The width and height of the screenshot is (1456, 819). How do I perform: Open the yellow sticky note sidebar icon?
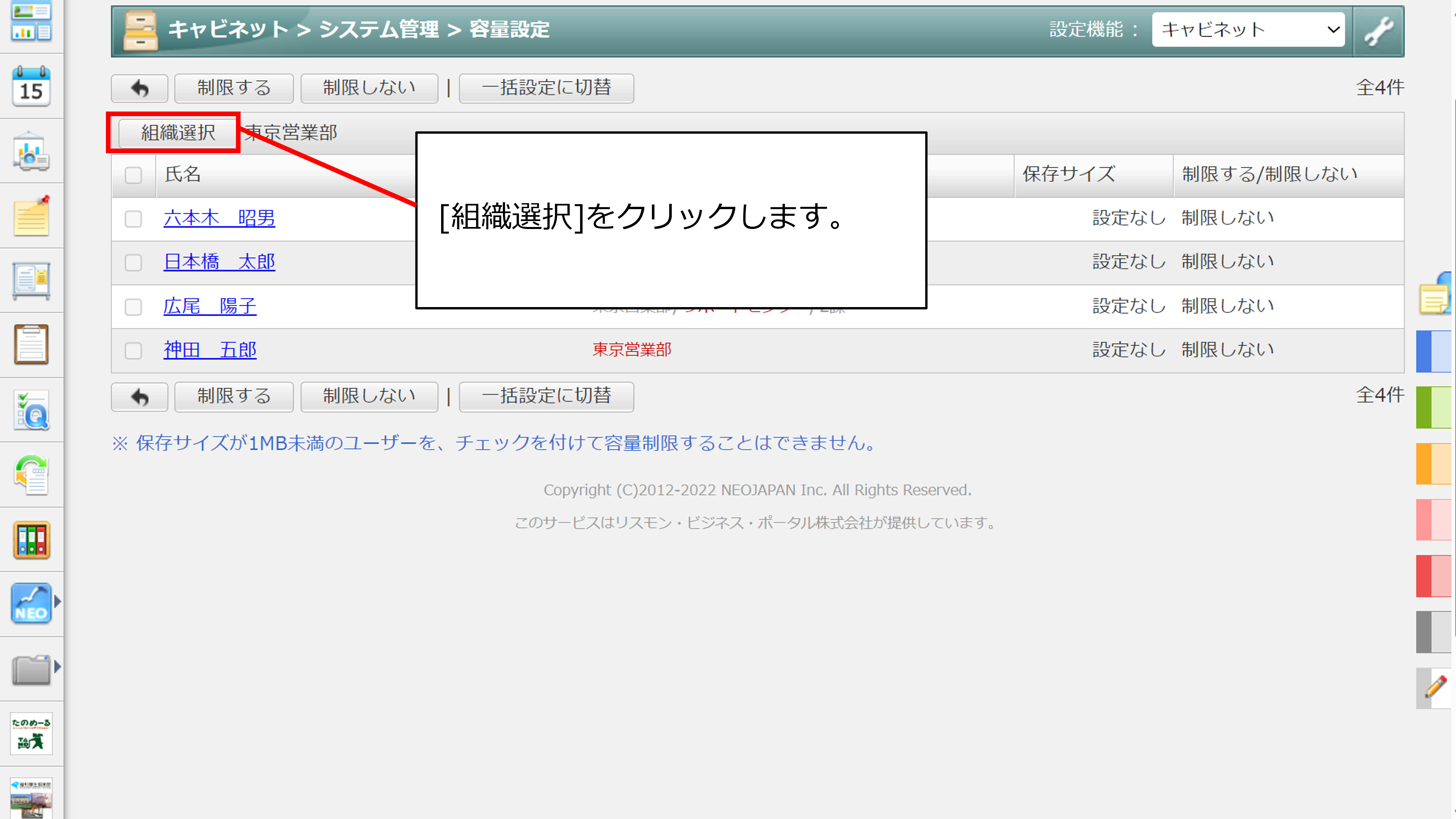tap(31, 217)
